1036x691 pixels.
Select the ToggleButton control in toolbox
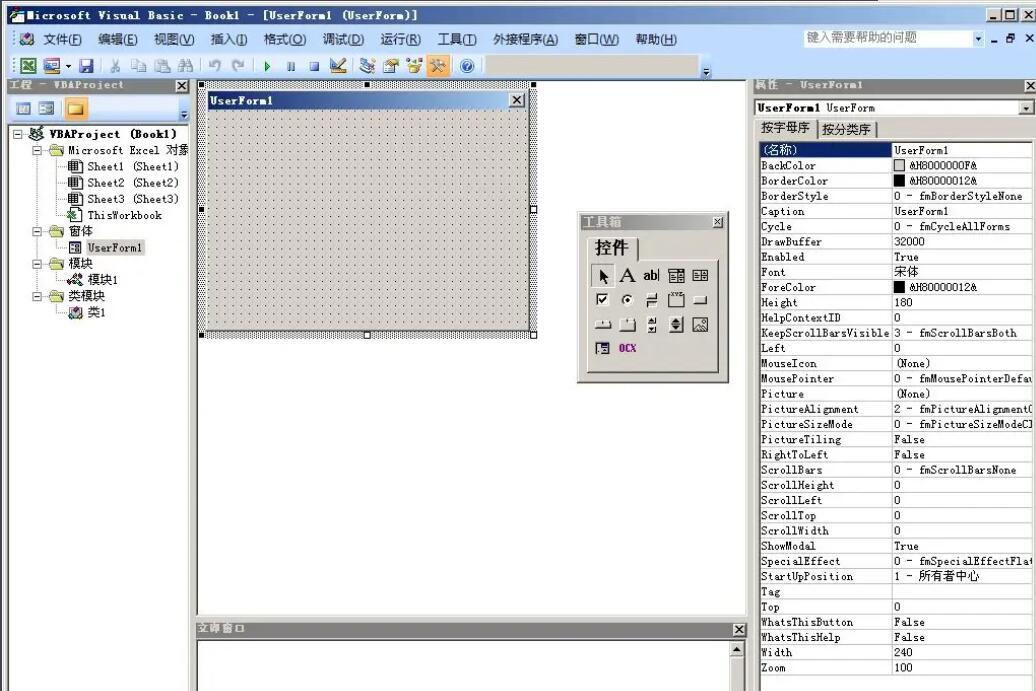pyautogui.click(x=651, y=300)
